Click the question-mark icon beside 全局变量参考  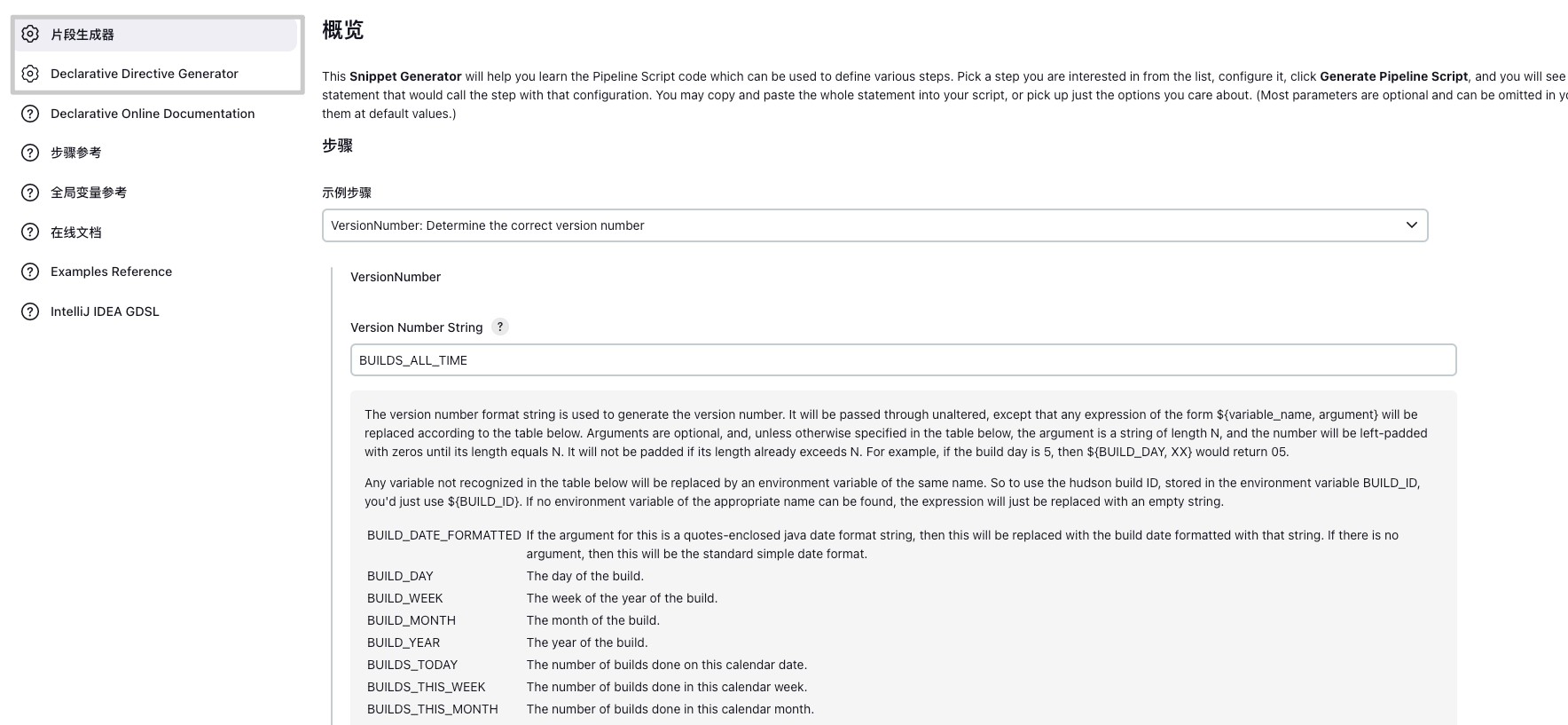(30, 193)
